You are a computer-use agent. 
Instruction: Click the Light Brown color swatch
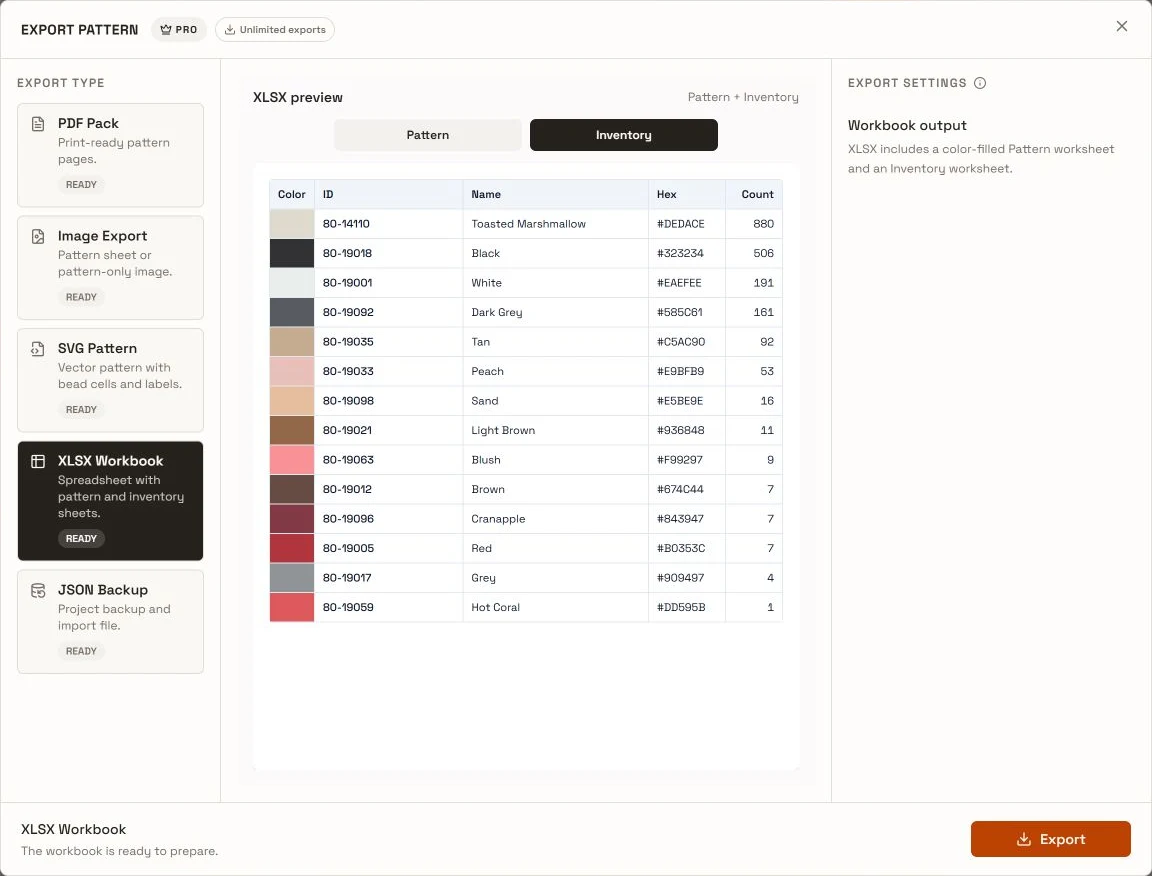pyautogui.click(x=292, y=431)
